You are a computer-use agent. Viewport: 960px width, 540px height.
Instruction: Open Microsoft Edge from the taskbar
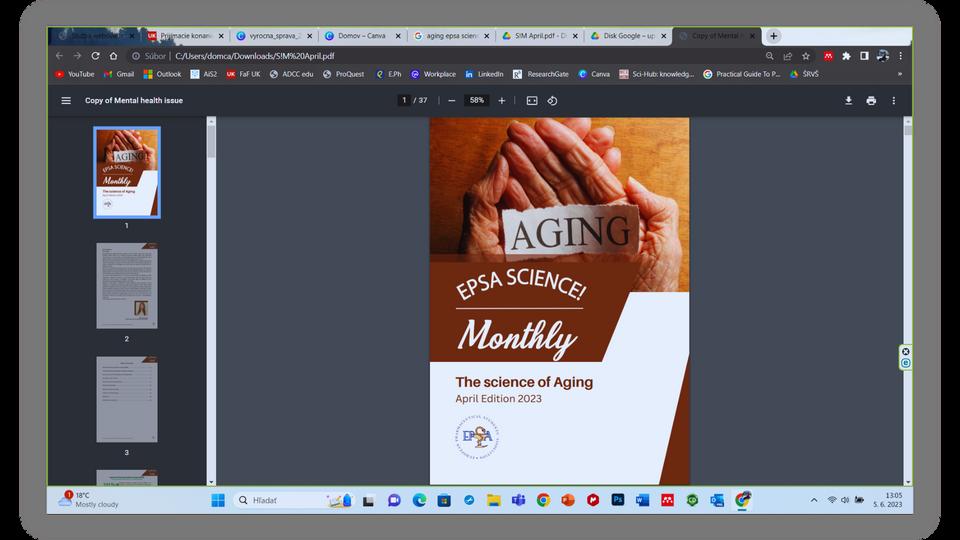(x=419, y=500)
